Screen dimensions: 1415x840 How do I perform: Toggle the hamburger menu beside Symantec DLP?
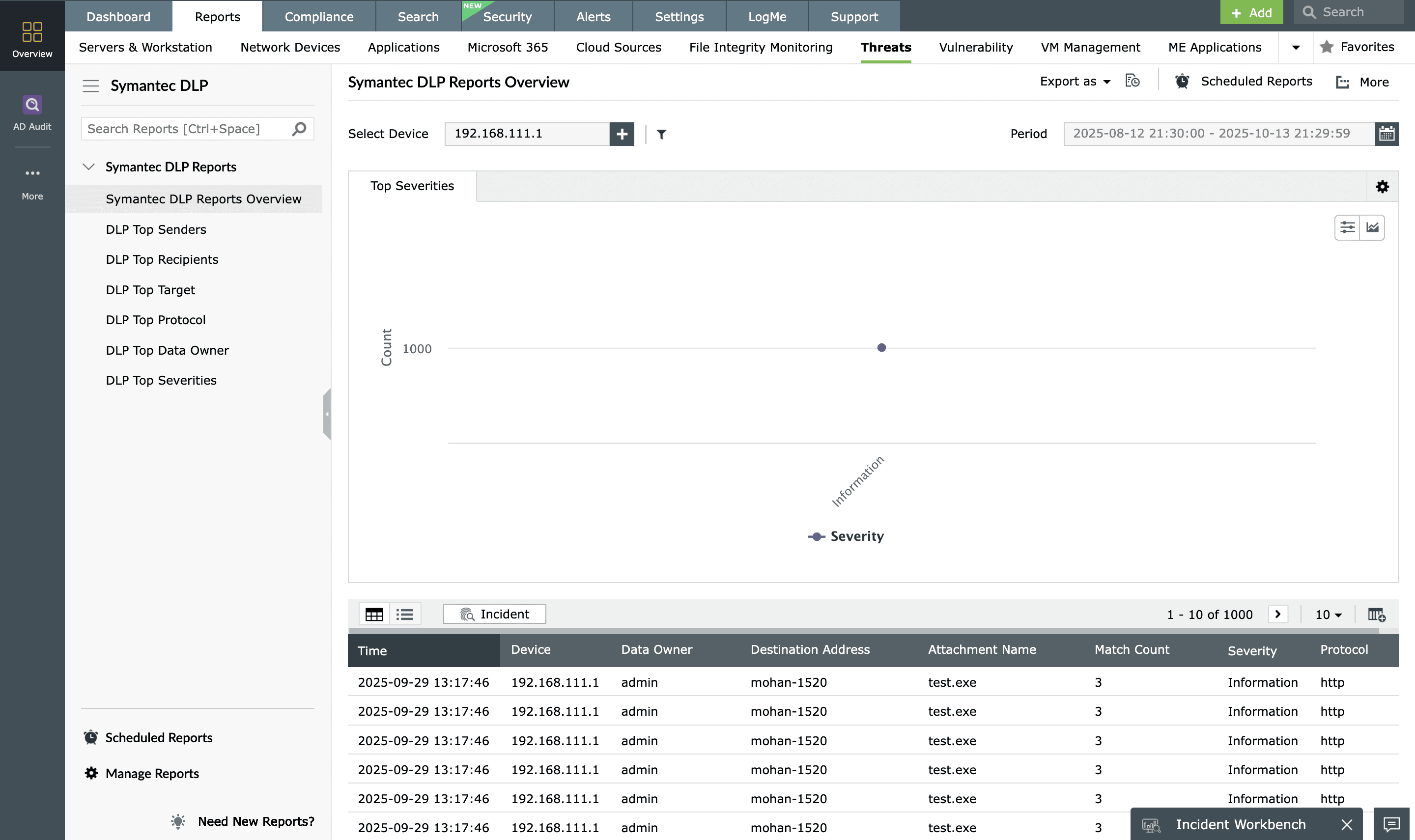pos(90,86)
